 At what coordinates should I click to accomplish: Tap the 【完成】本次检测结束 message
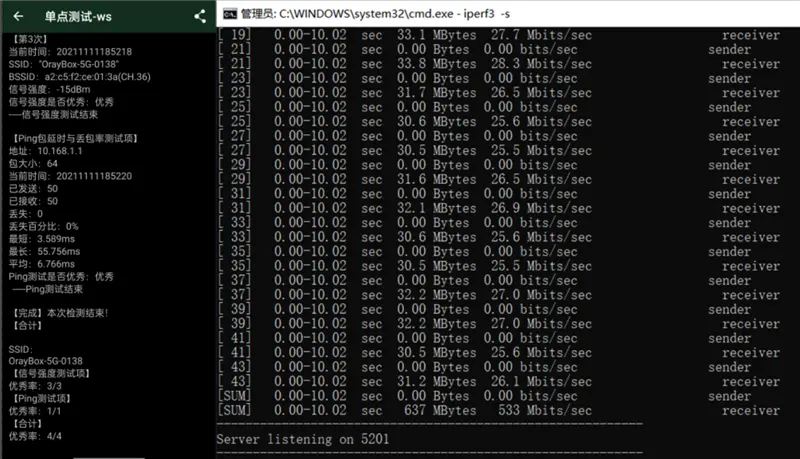[59, 313]
